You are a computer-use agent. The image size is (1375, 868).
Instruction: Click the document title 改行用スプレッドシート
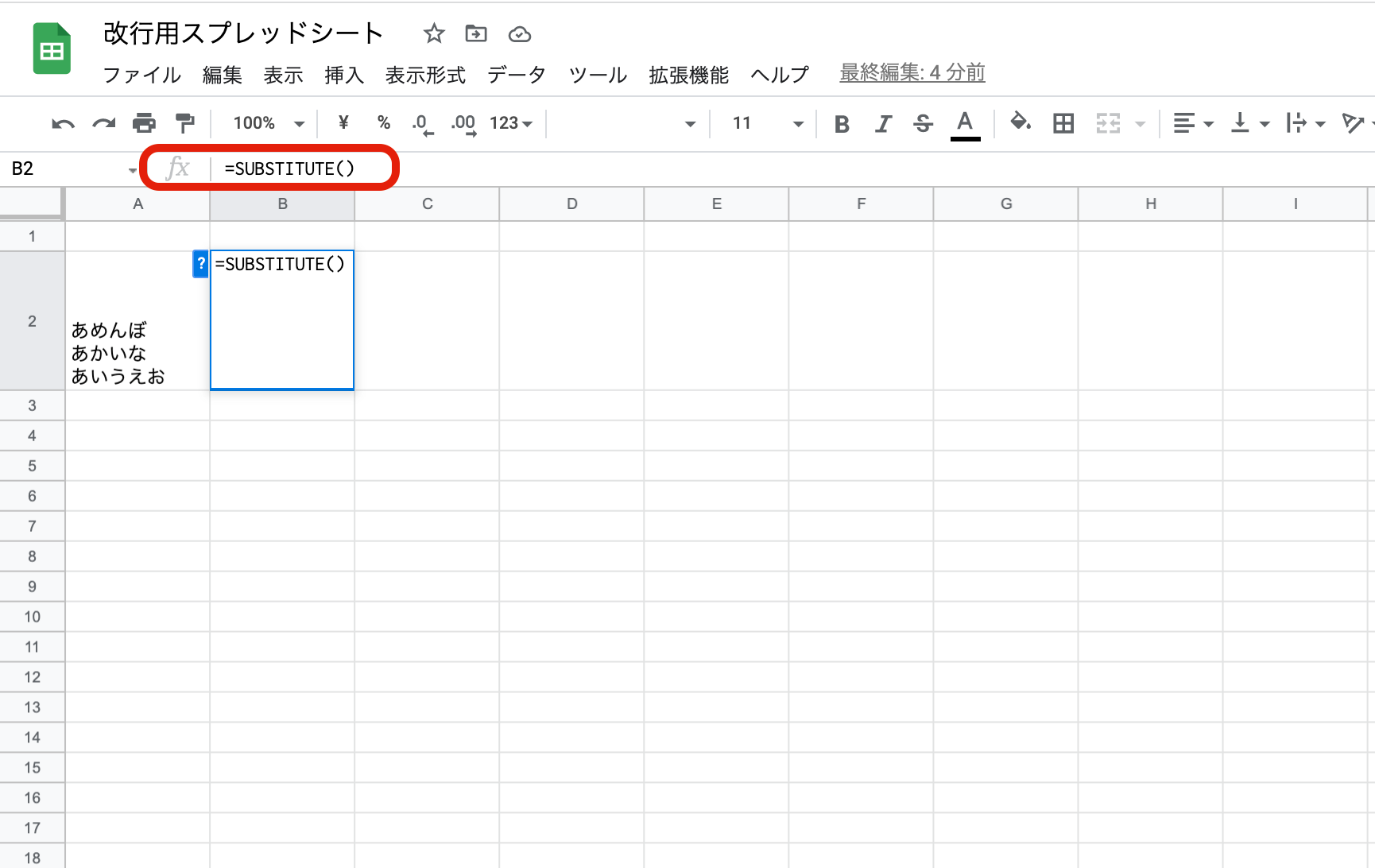pyautogui.click(x=244, y=33)
